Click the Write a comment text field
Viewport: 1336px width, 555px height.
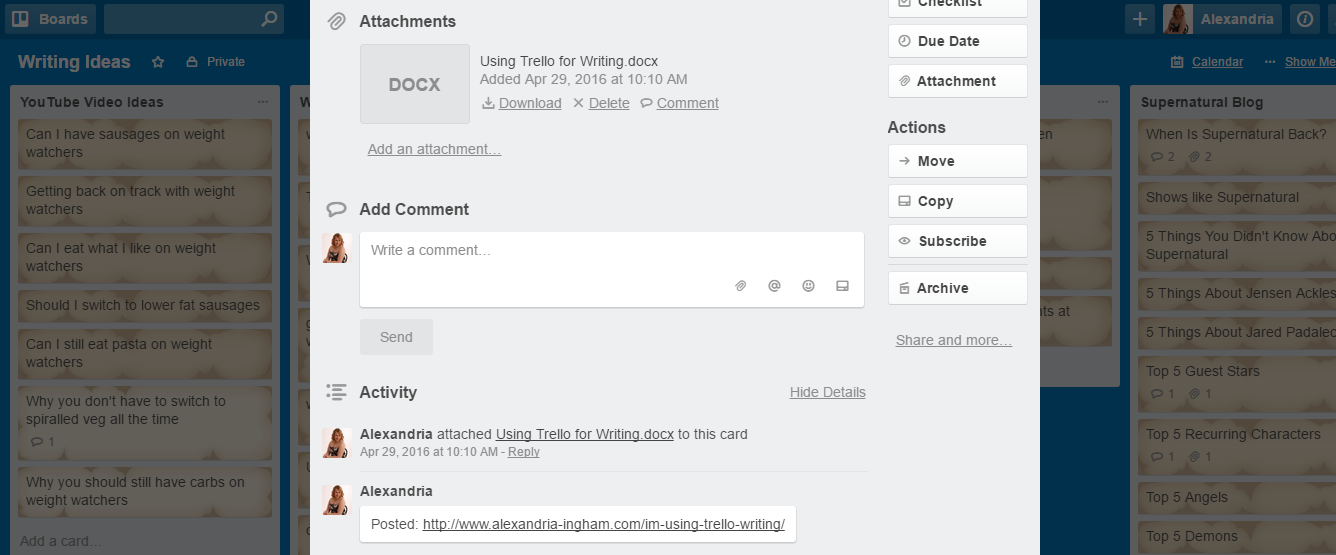[611, 251]
